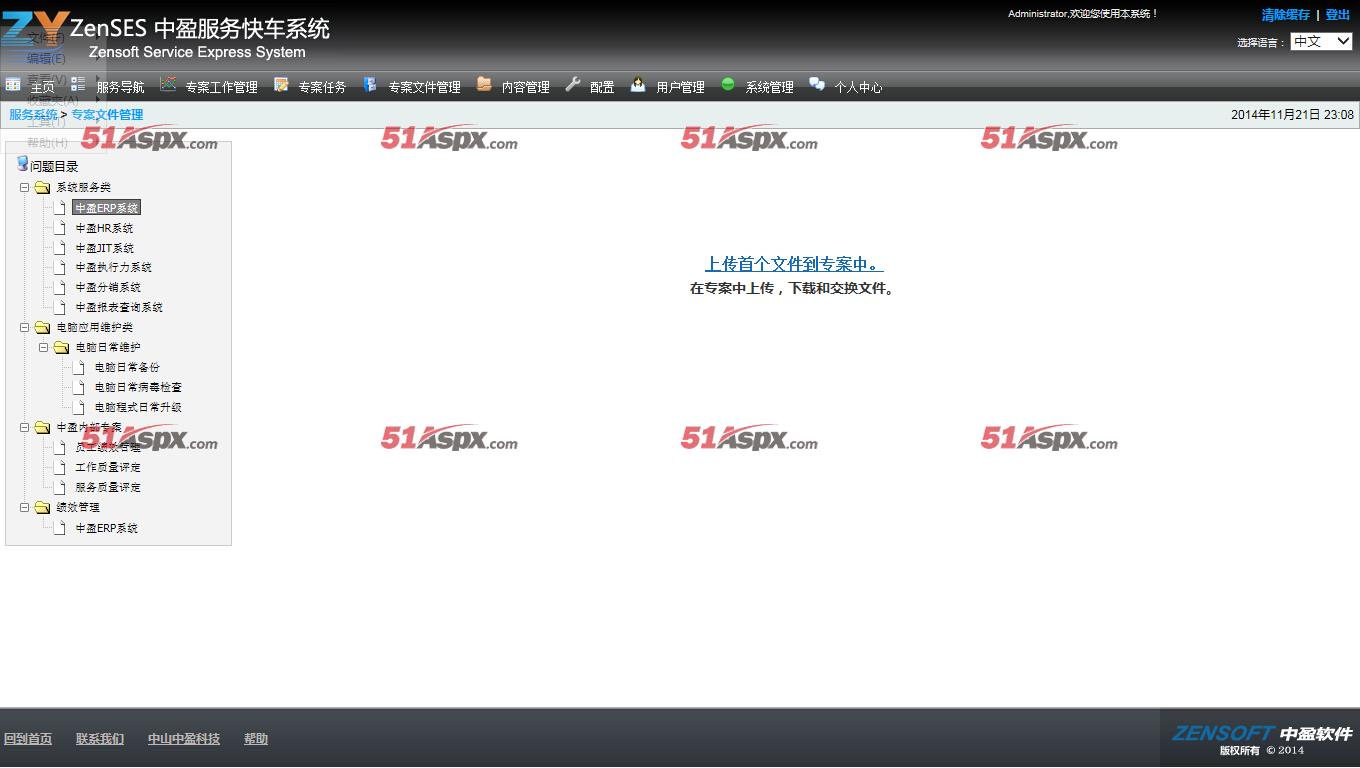Image resolution: width=1360 pixels, height=768 pixels.
Task: Click the 用户管理 user icon
Action: click(638, 84)
